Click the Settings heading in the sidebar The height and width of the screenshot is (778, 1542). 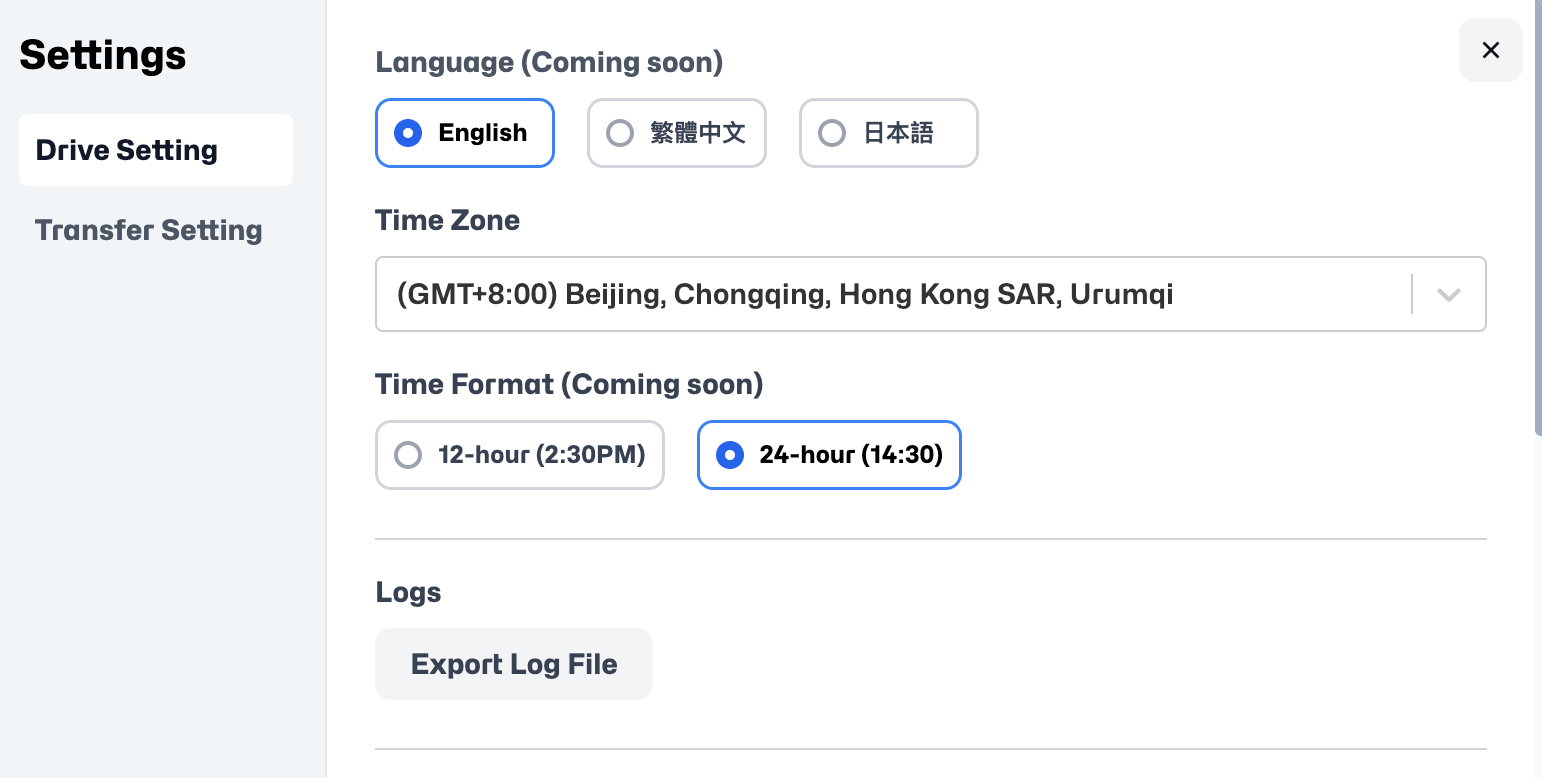pyautogui.click(x=103, y=55)
